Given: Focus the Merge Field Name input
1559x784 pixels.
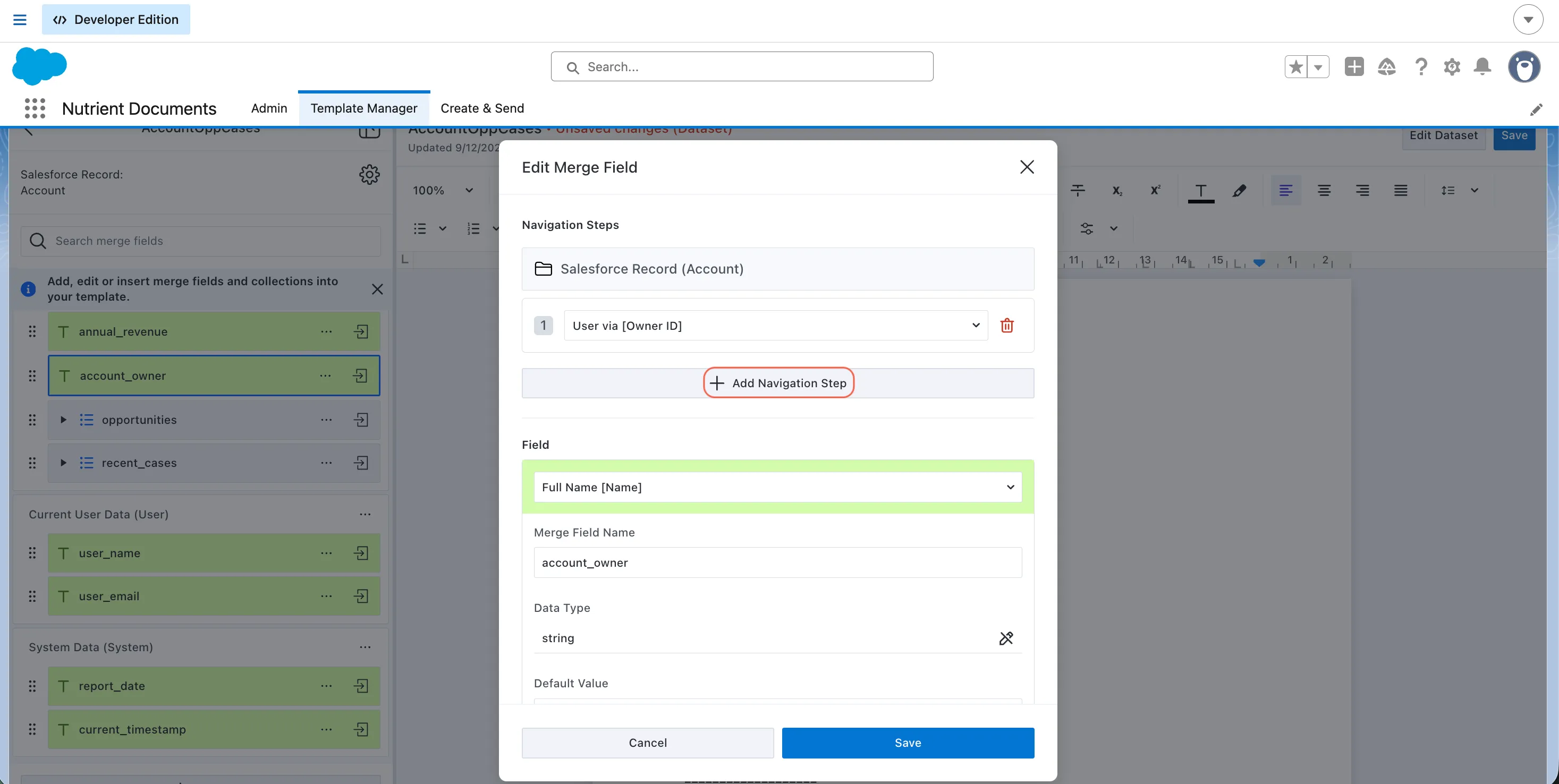Looking at the screenshot, I should [777, 563].
